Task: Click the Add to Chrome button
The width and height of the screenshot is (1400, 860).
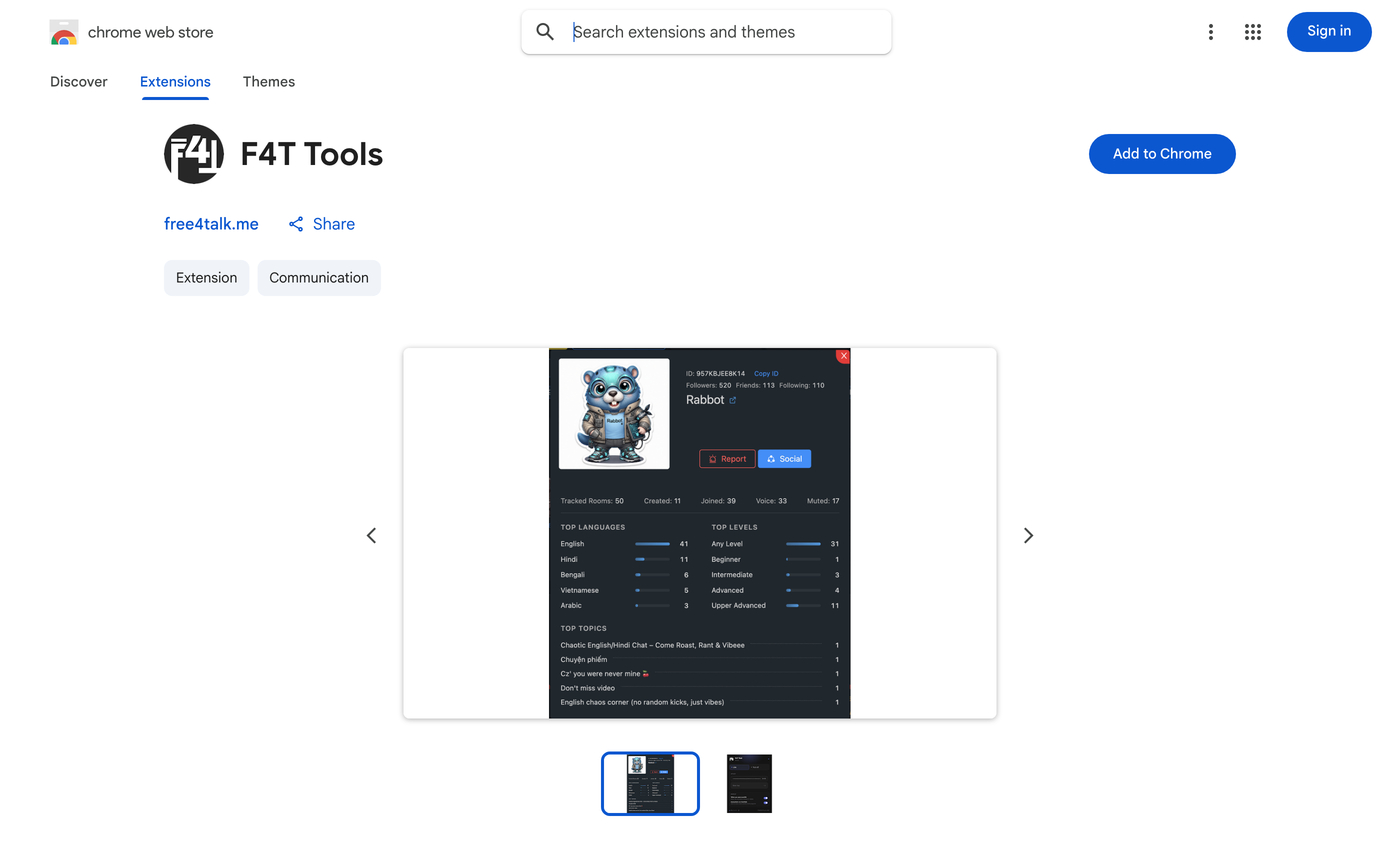Action: coord(1161,154)
